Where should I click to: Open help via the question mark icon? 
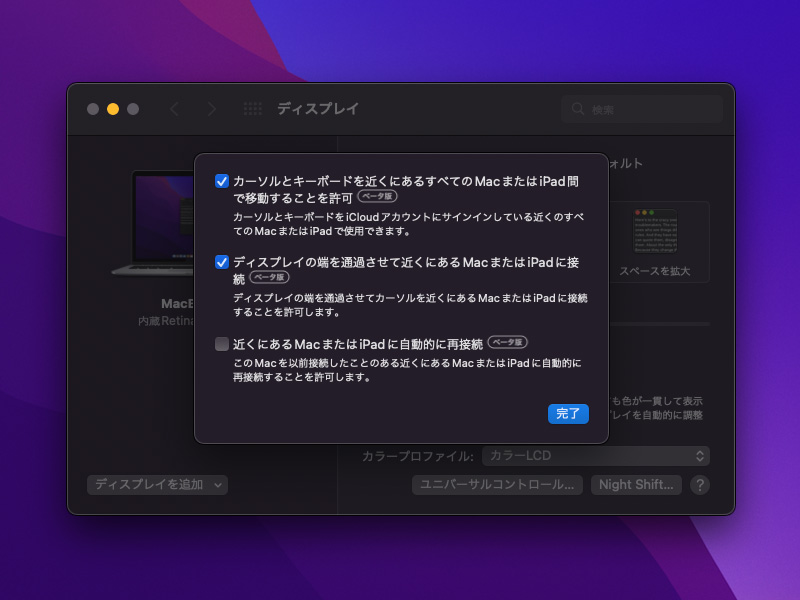pyautogui.click(x=700, y=484)
